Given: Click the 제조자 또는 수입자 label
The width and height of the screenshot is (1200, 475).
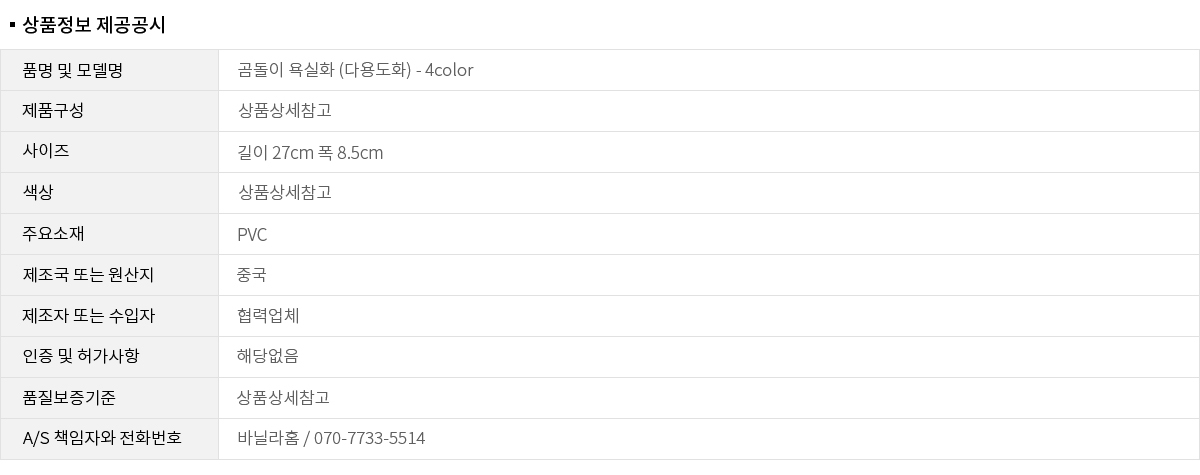Looking at the screenshot, I should (x=88, y=316).
